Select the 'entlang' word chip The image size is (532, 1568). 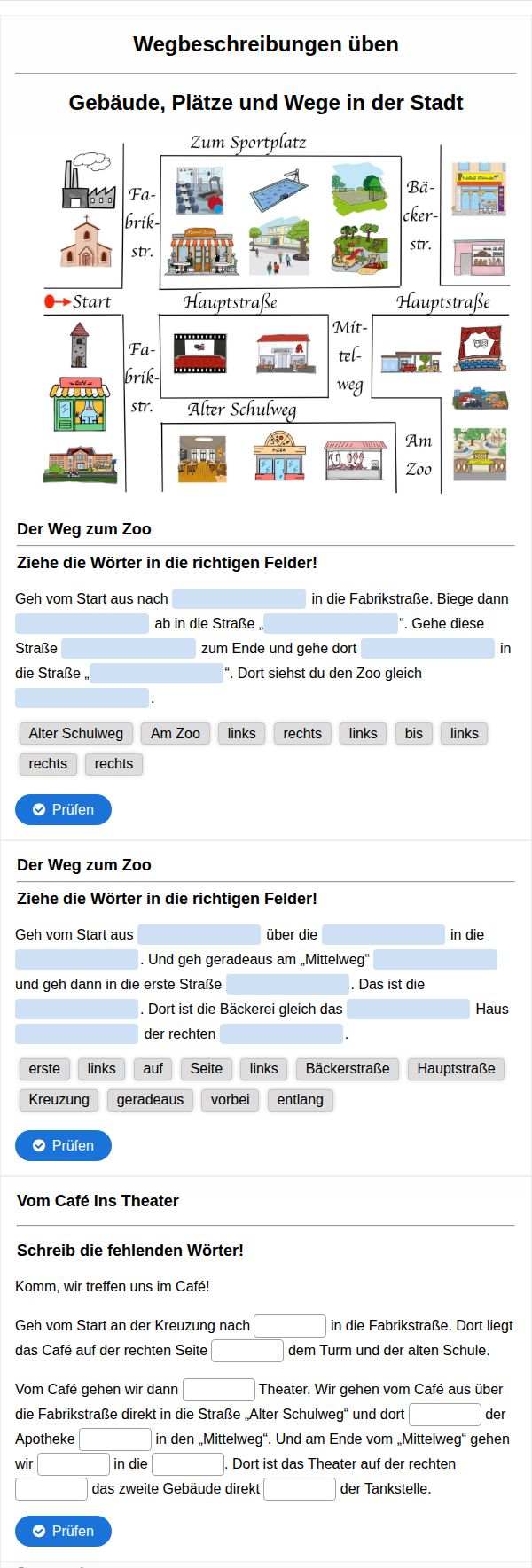point(301,1100)
